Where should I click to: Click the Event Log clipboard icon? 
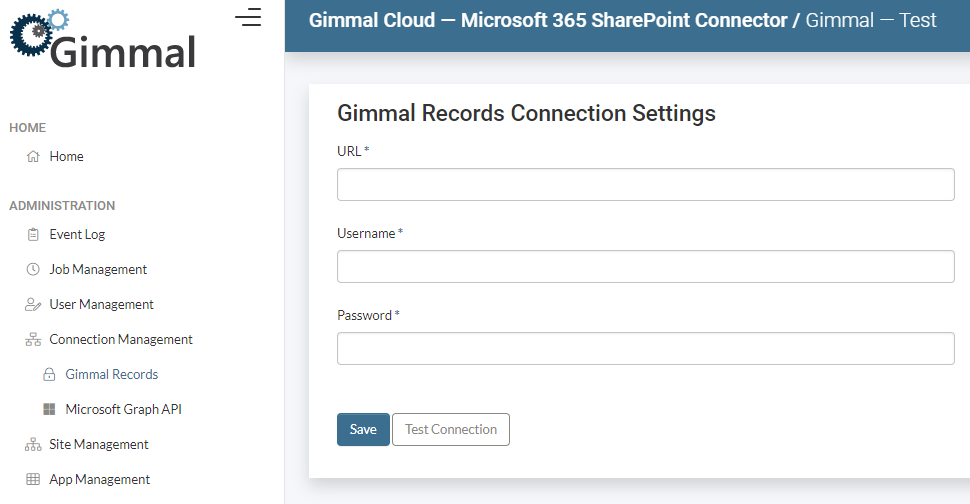[33, 235]
